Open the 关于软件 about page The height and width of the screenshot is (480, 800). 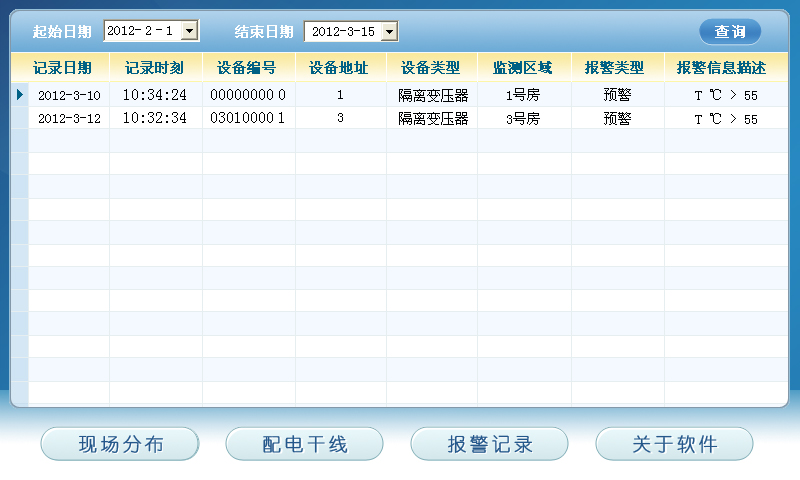tap(675, 444)
